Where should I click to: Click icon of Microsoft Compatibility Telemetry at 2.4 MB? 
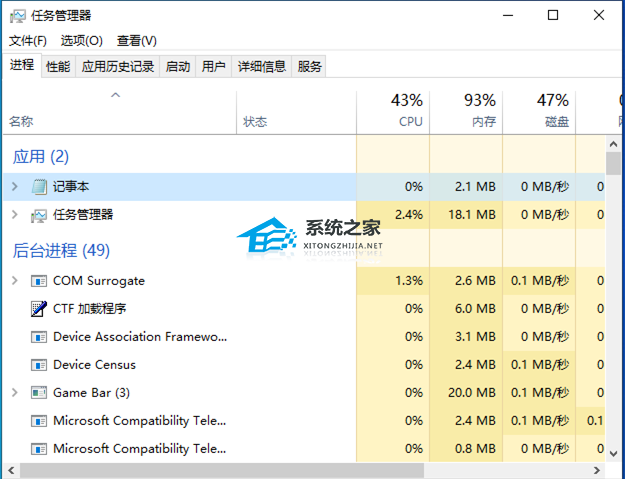point(39,421)
